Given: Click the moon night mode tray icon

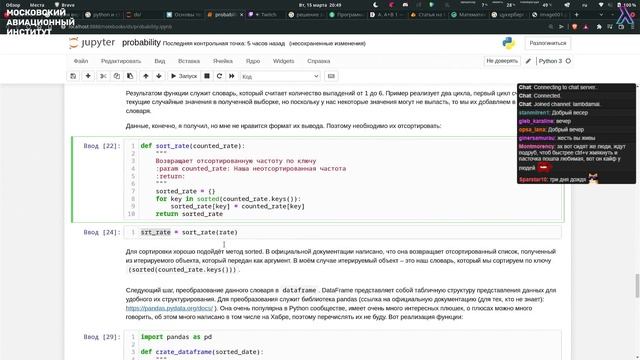Looking at the screenshot, I should pos(376,5).
